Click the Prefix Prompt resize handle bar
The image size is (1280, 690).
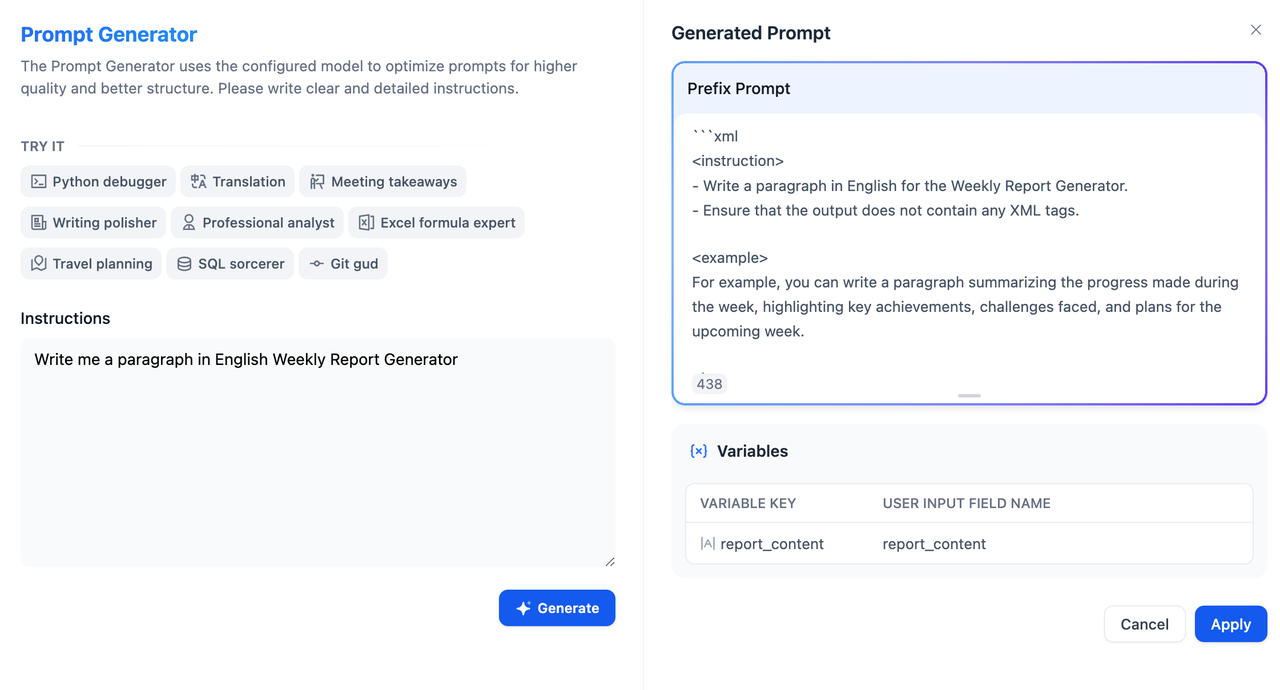pos(969,396)
